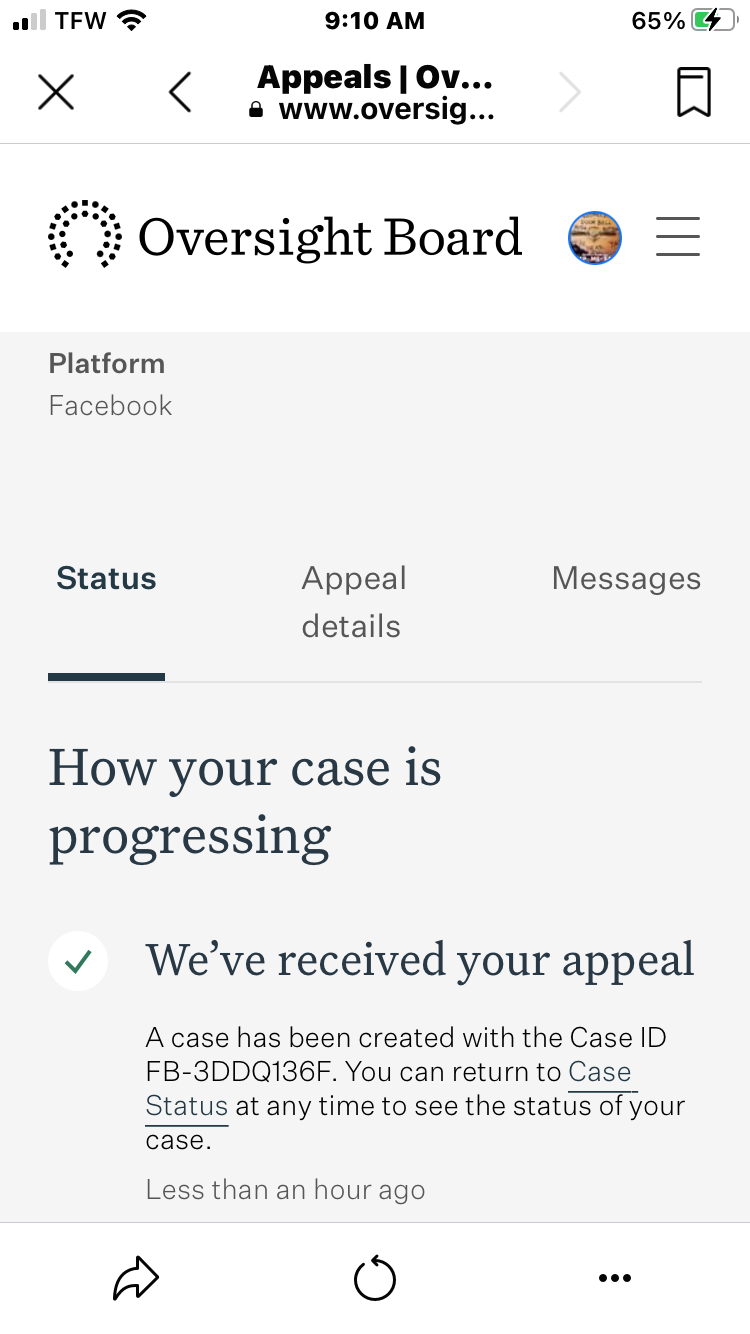This screenshot has height=1334, width=750.
Task: Tap the share arrow icon
Action: (136, 1278)
